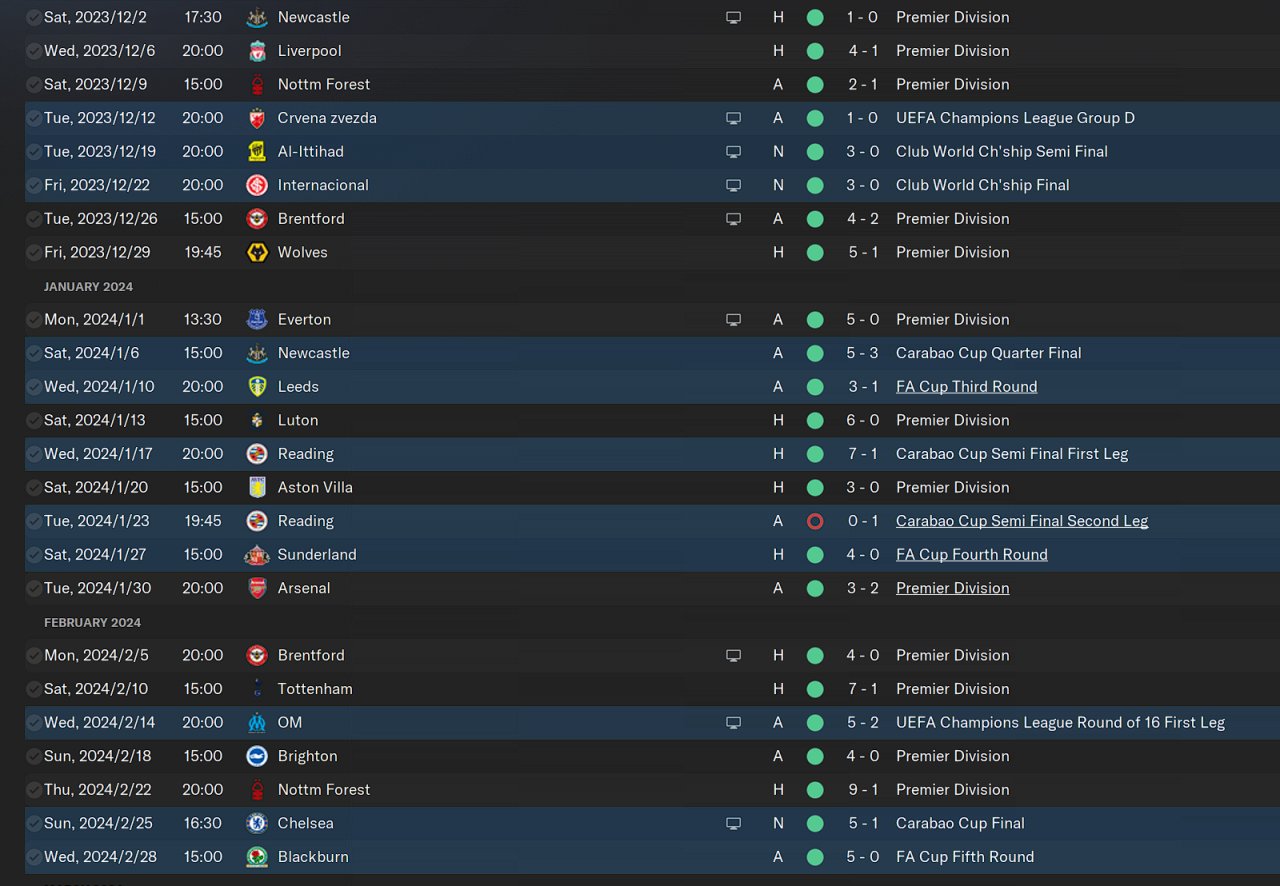Screen dimensions: 1280x886
Task: Click the TV icon on Everton row
Action: [733, 320]
